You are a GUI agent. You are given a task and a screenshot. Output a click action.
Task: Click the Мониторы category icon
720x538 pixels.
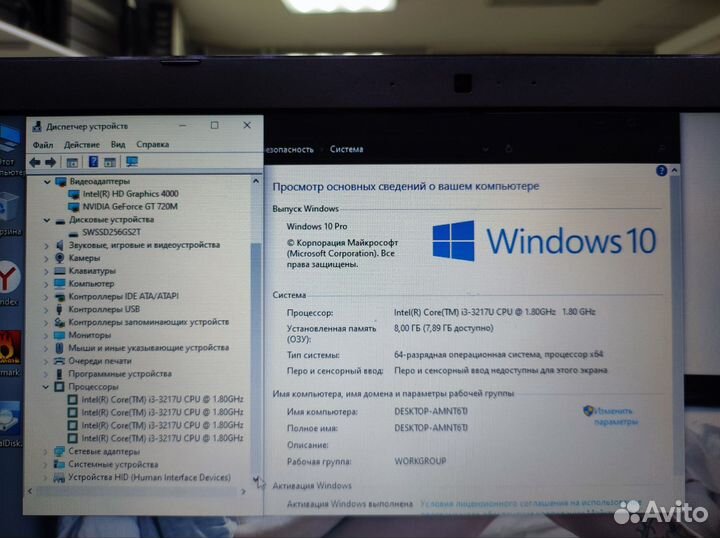(x=59, y=335)
